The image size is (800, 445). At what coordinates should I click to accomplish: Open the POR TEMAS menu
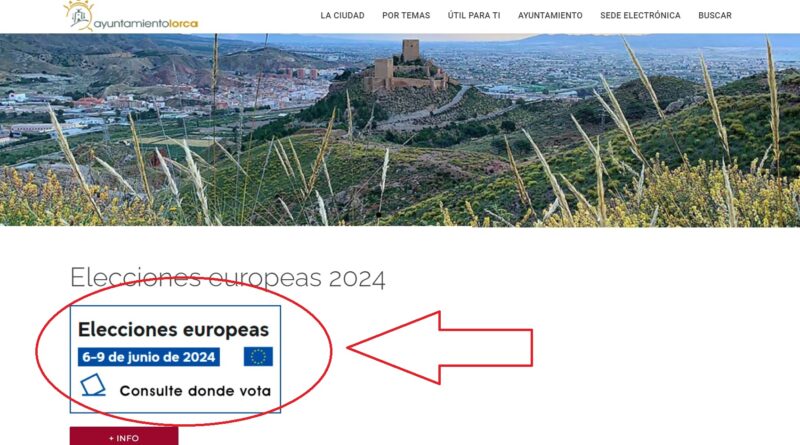pos(406,16)
